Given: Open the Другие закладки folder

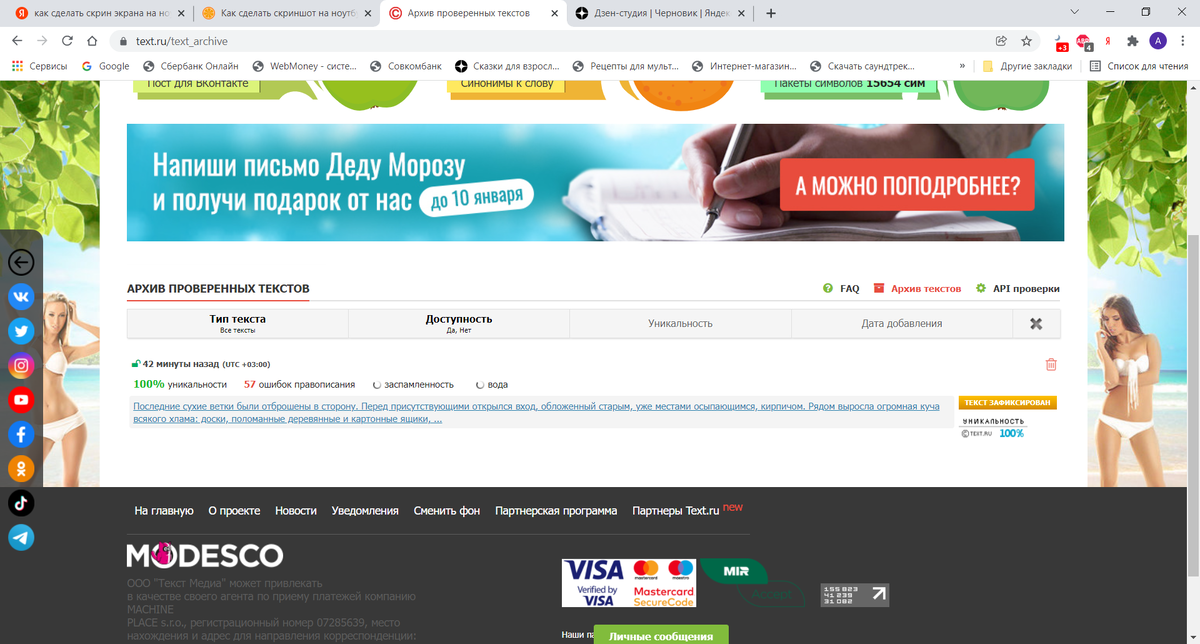Looking at the screenshot, I should pos(1027,66).
